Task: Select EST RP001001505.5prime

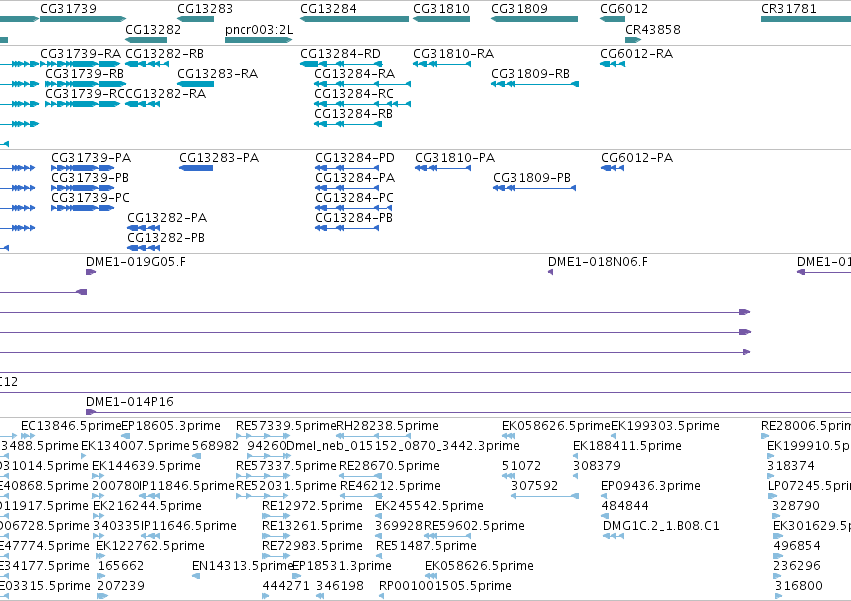Action: coord(382,596)
